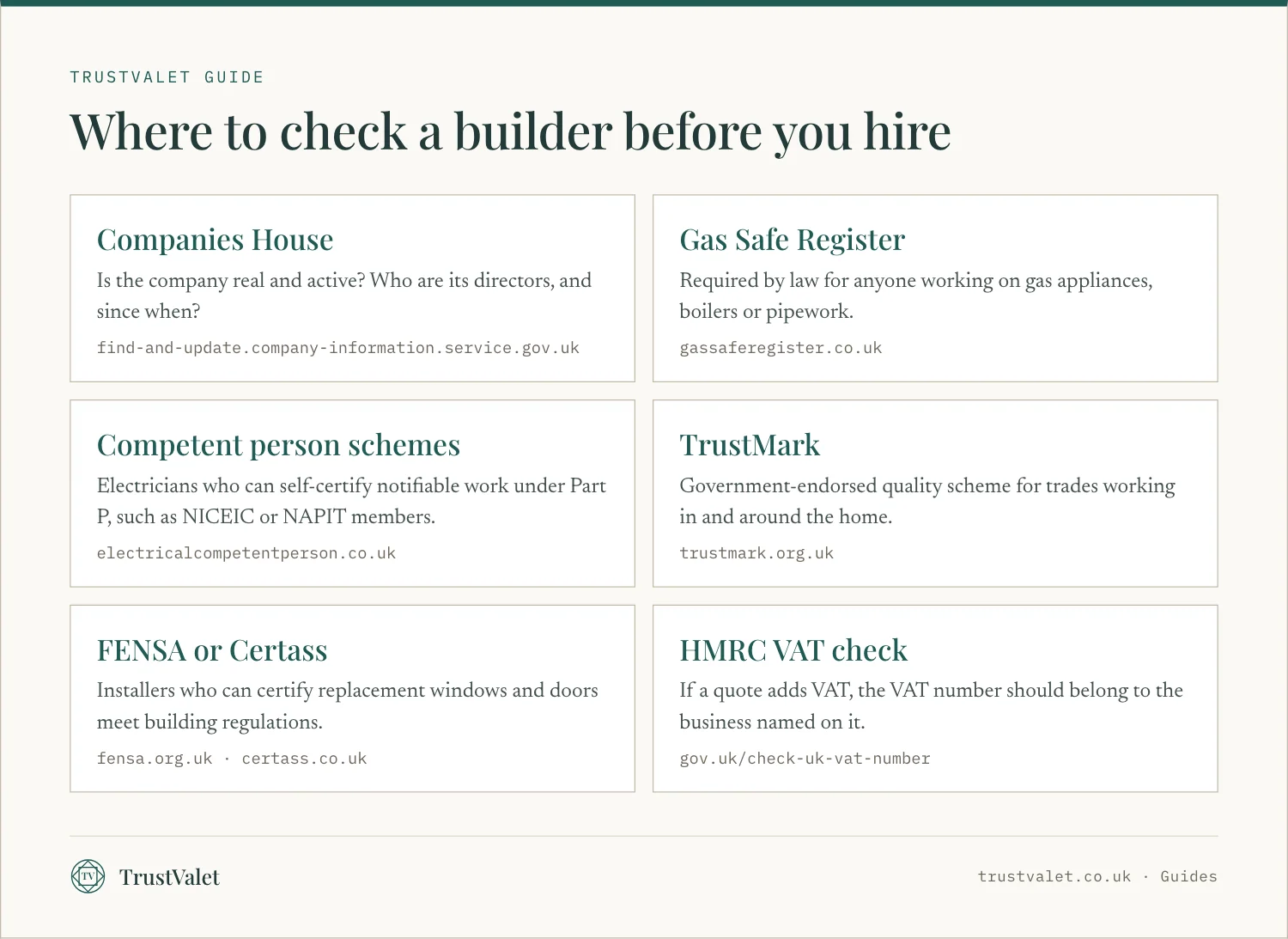Click the TrustValet brand name in footer
The height and width of the screenshot is (939, 1288).
point(169,877)
